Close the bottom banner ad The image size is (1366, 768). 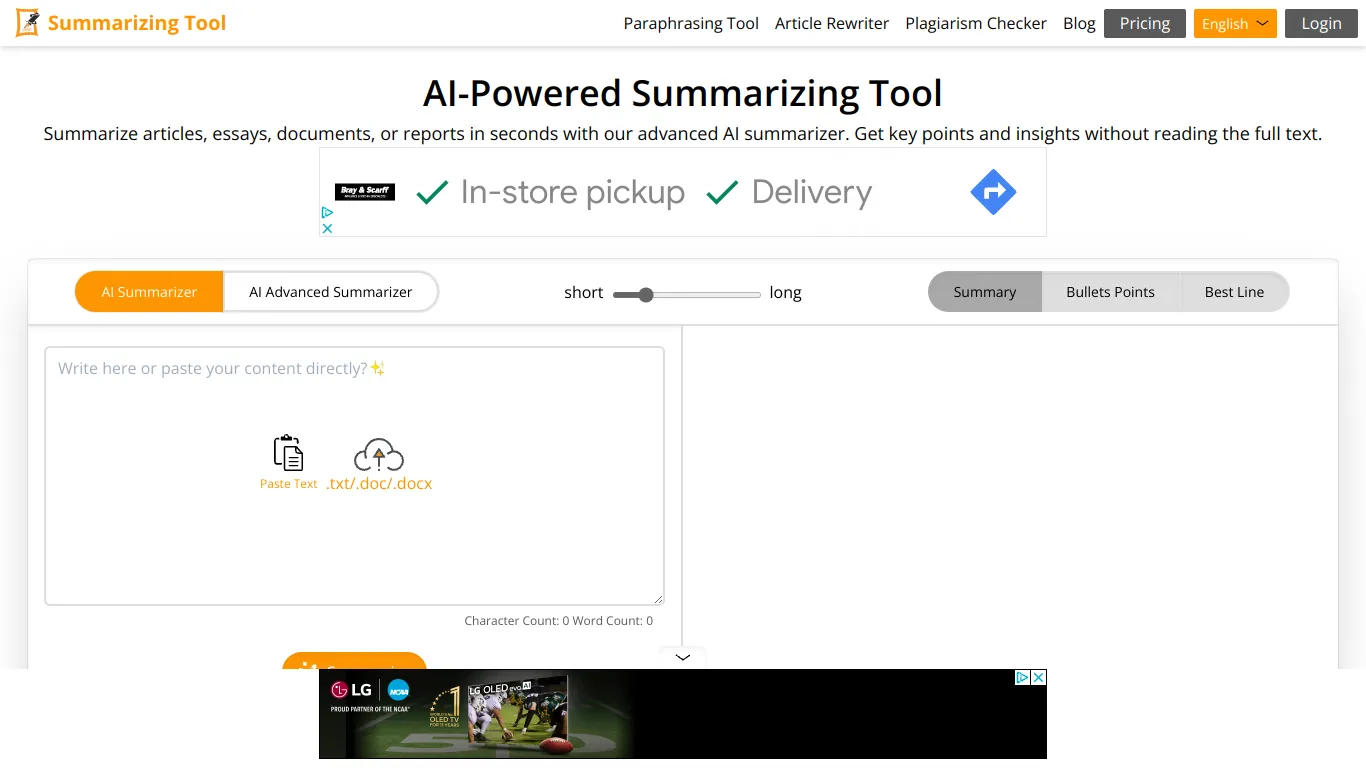pos(1038,677)
